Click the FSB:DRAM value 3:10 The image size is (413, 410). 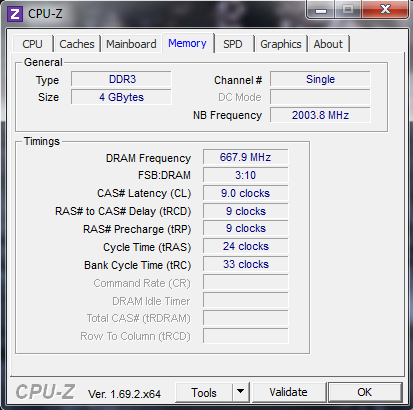pyautogui.click(x=245, y=175)
